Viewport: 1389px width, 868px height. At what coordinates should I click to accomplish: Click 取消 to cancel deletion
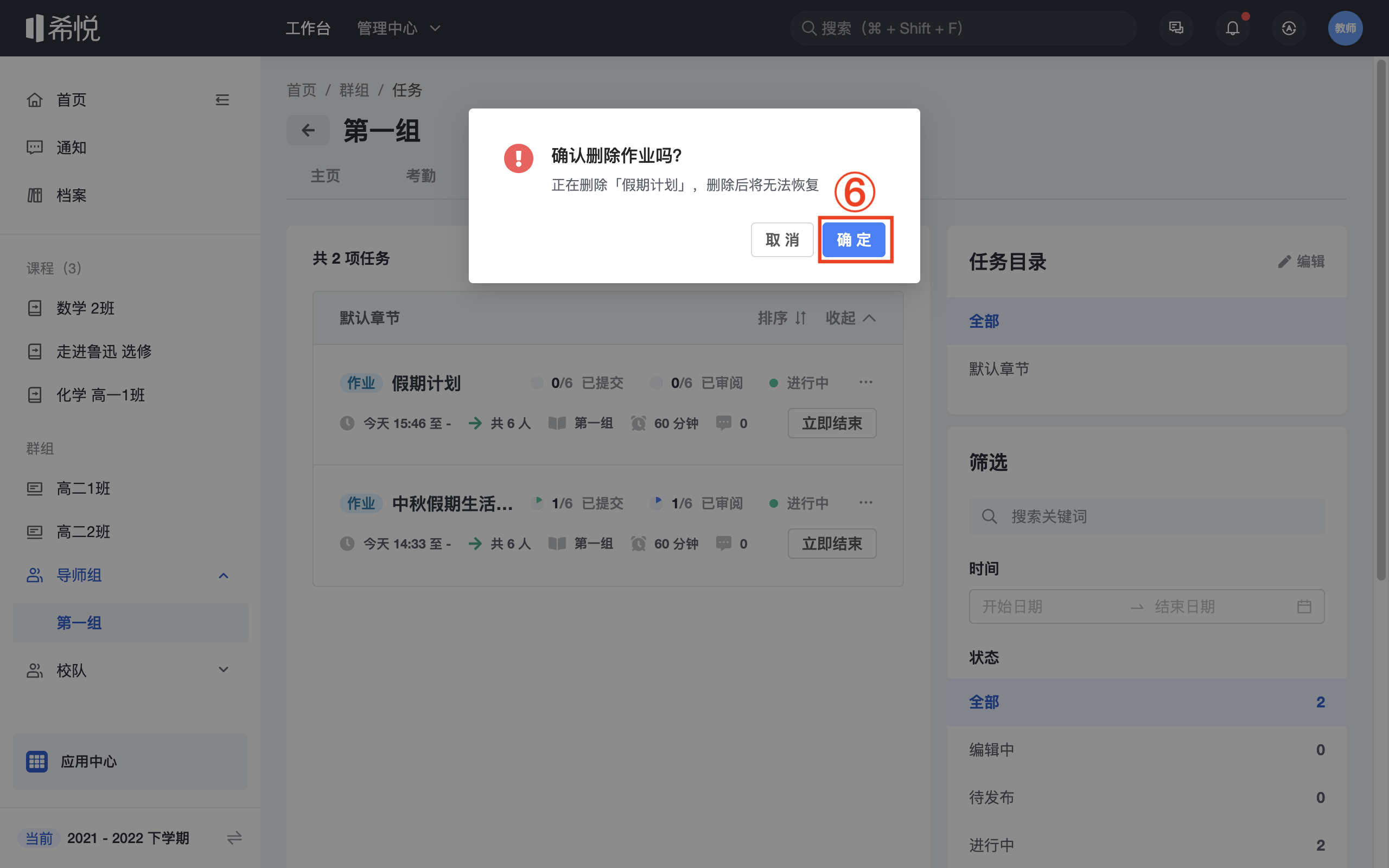782,240
